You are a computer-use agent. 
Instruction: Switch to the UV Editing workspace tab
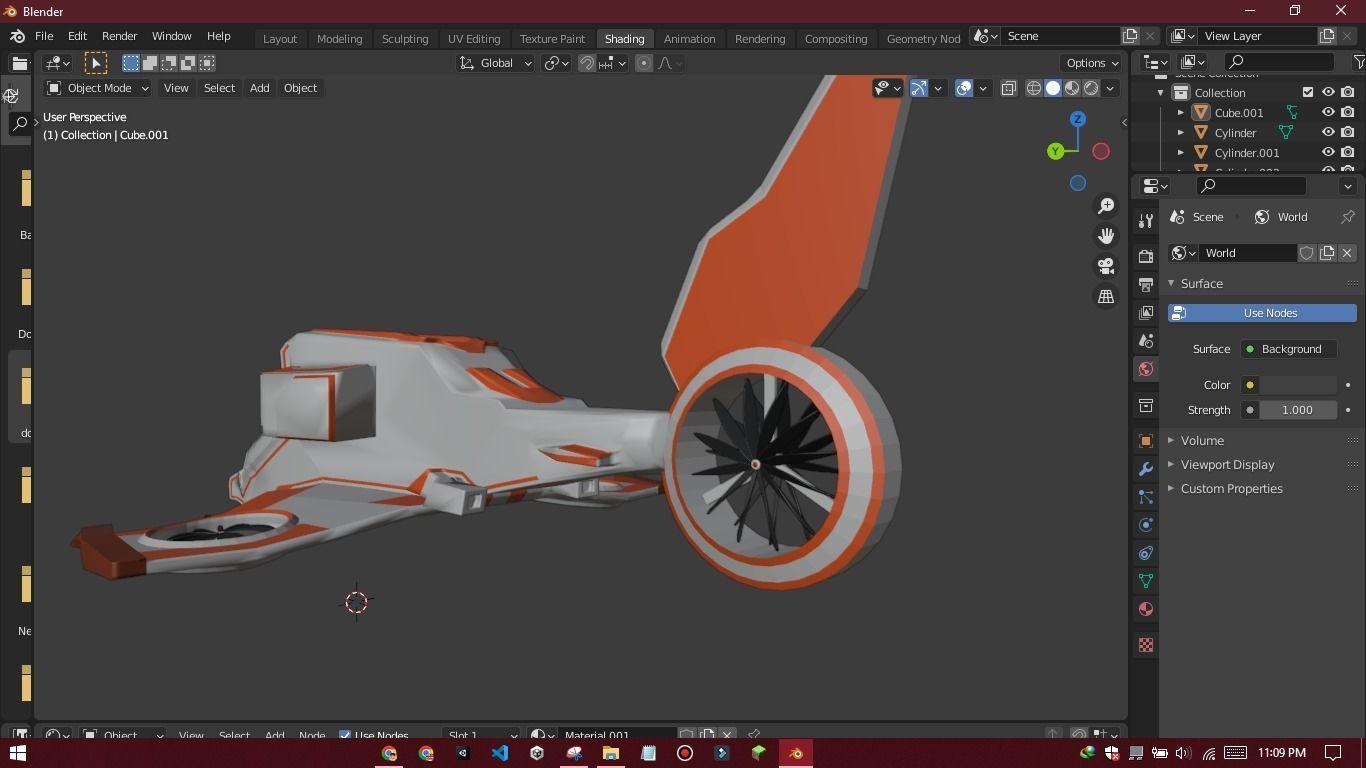click(474, 38)
